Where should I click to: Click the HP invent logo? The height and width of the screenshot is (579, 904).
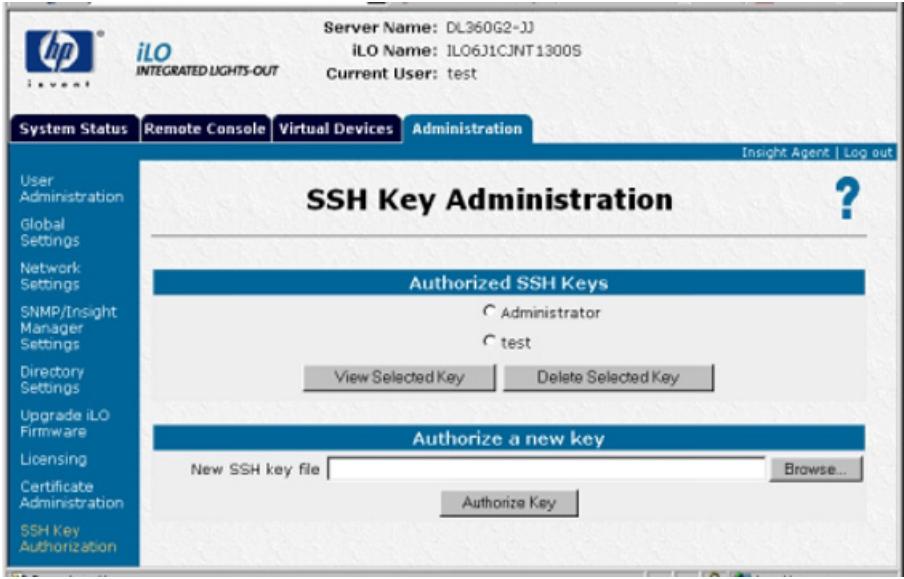[x=59, y=58]
